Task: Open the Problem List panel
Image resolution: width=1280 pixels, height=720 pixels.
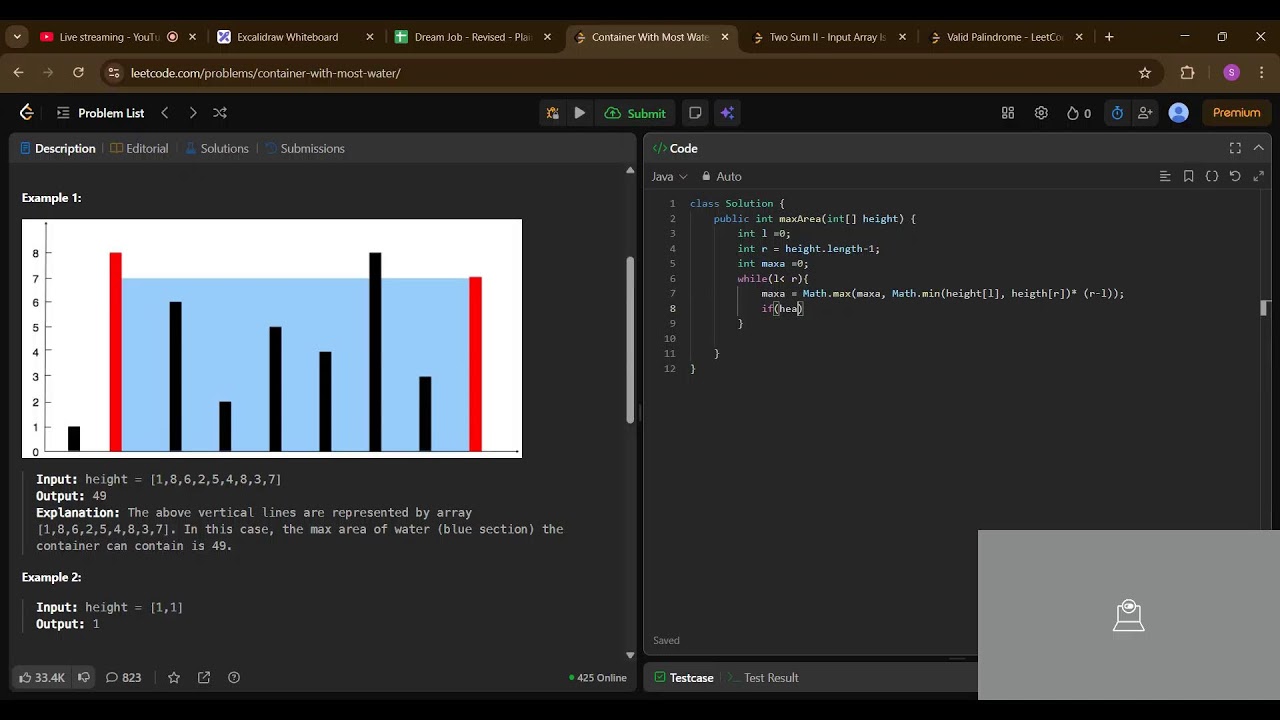Action: [x=100, y=113]
